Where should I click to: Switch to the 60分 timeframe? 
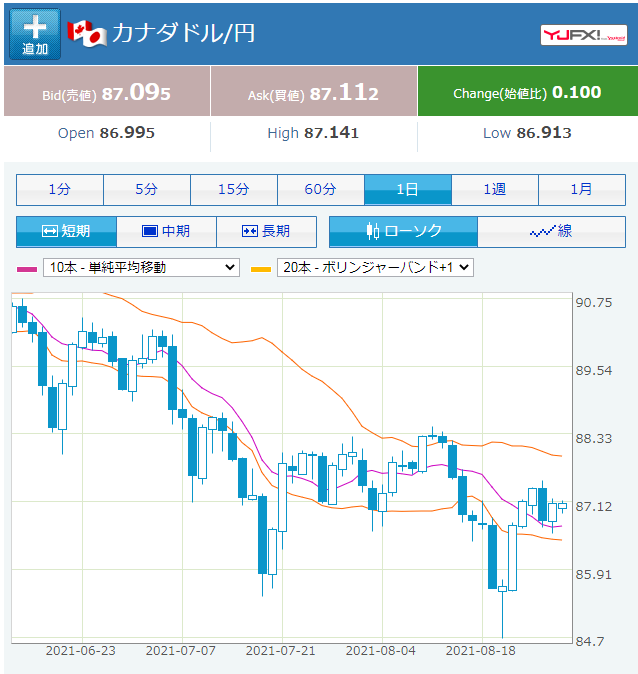click(321, 190)
